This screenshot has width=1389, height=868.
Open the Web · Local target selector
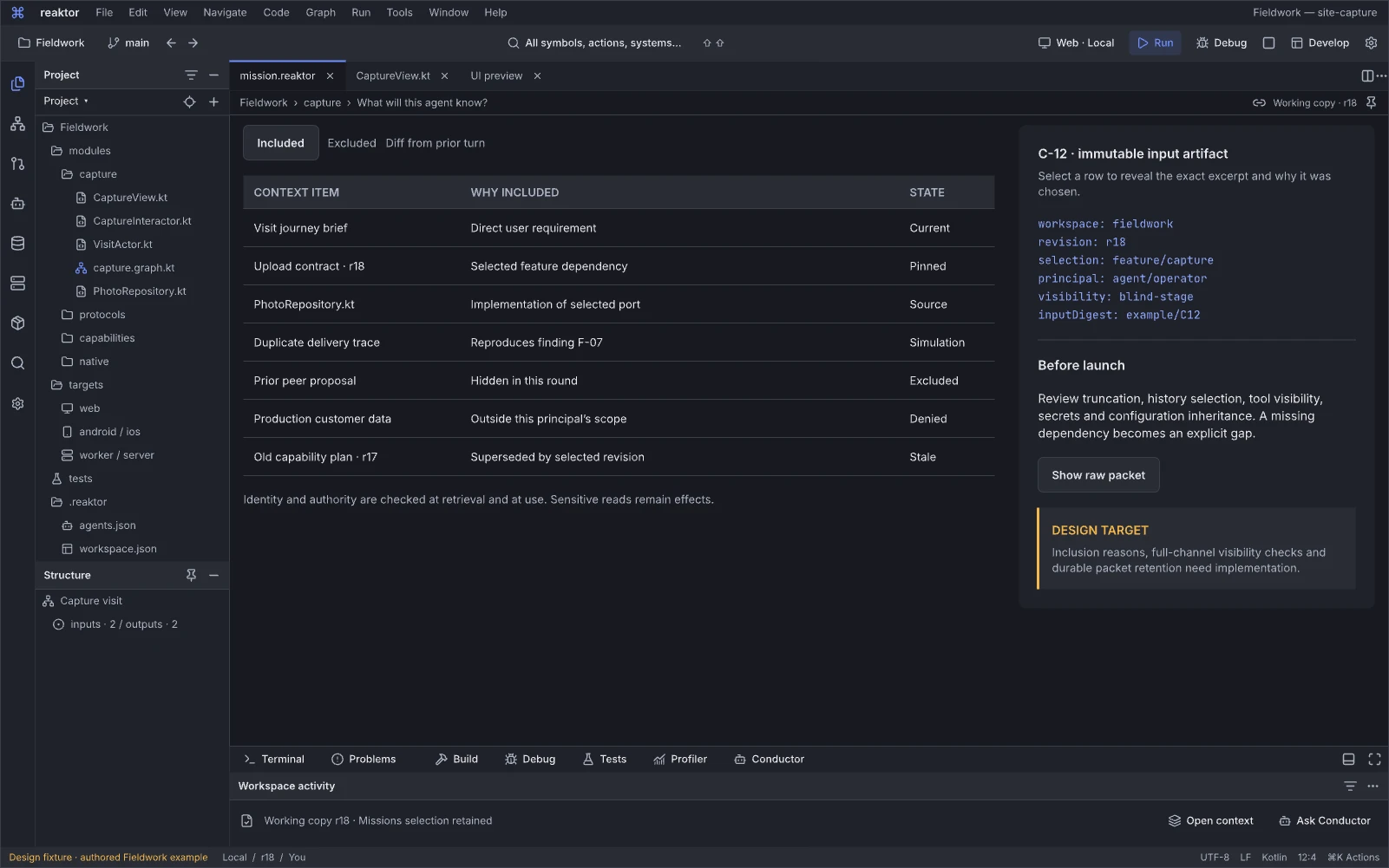[x=1076, y=42]
